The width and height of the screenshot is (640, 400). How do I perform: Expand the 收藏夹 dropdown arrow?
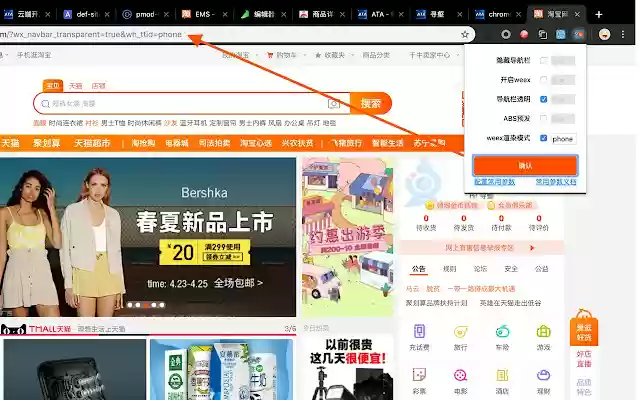click(351, 55)
